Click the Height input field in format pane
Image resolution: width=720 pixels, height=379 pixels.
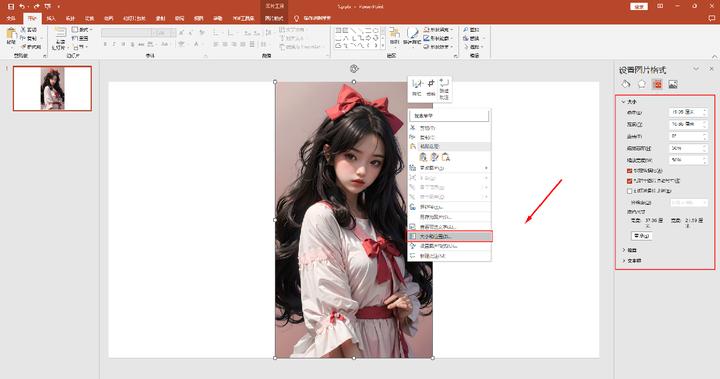click(x=688, y=112)
